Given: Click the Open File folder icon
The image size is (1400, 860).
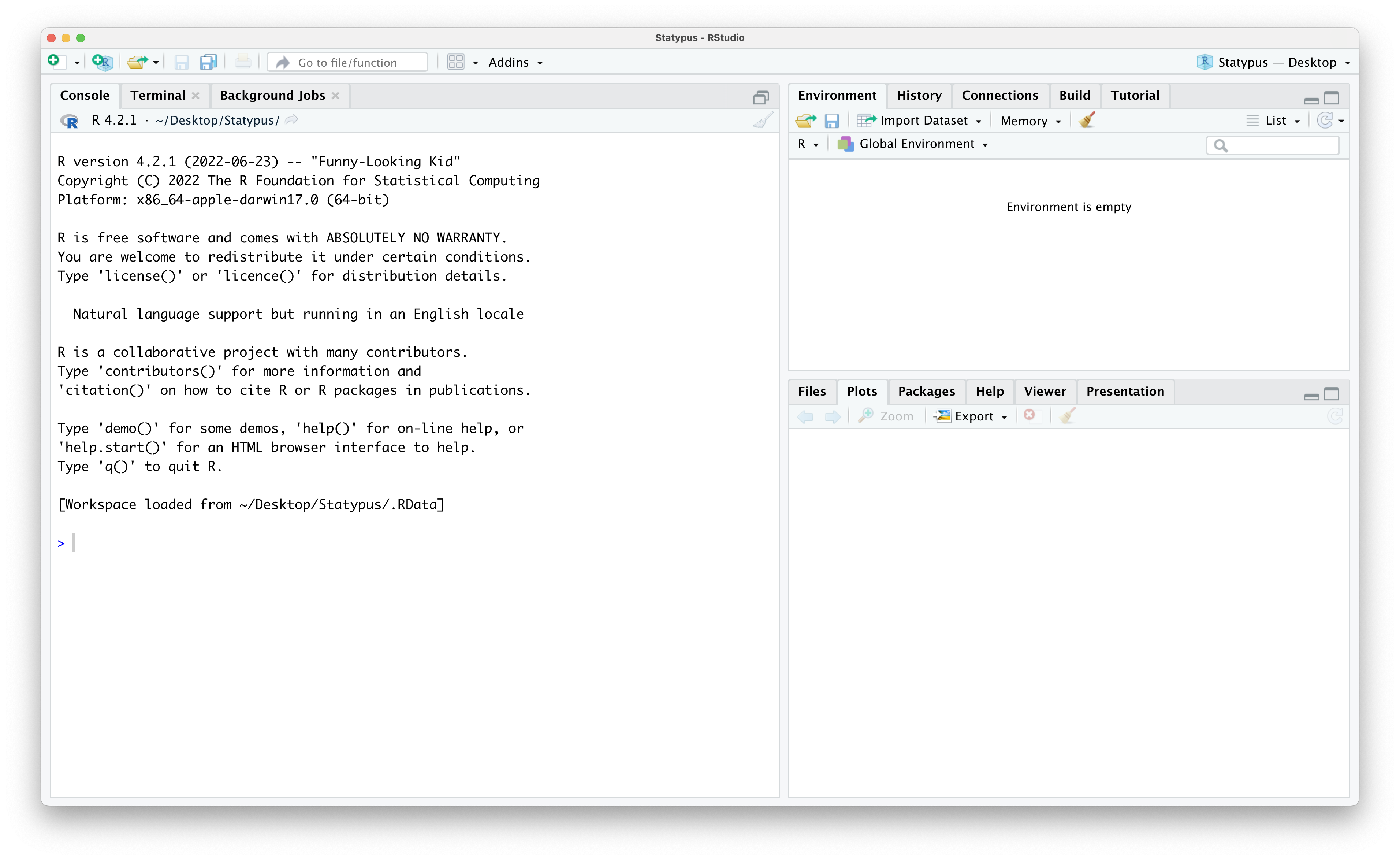Looking at the screenshot, I should pyautogui.click(x=136, y=62).
